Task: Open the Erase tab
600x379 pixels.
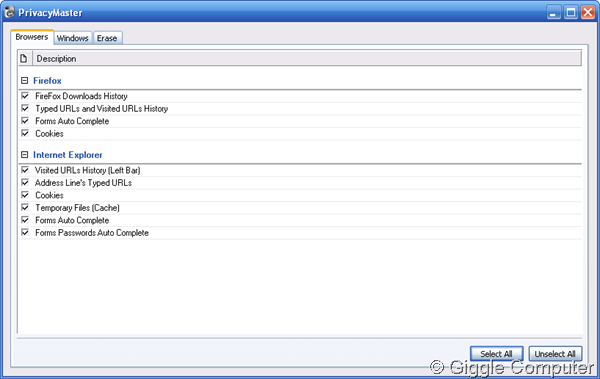Action: pos(107,38)
